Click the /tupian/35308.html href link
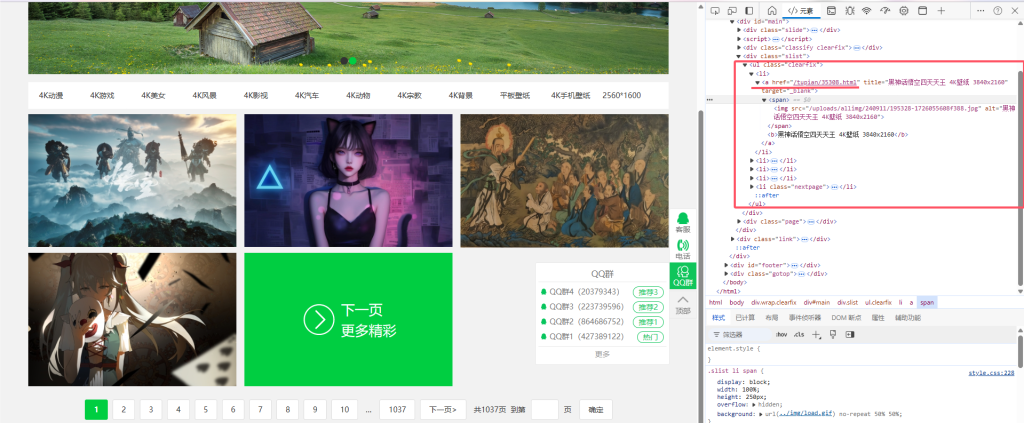This screenshot has height=423, width=1024. (x=826, y=82)
